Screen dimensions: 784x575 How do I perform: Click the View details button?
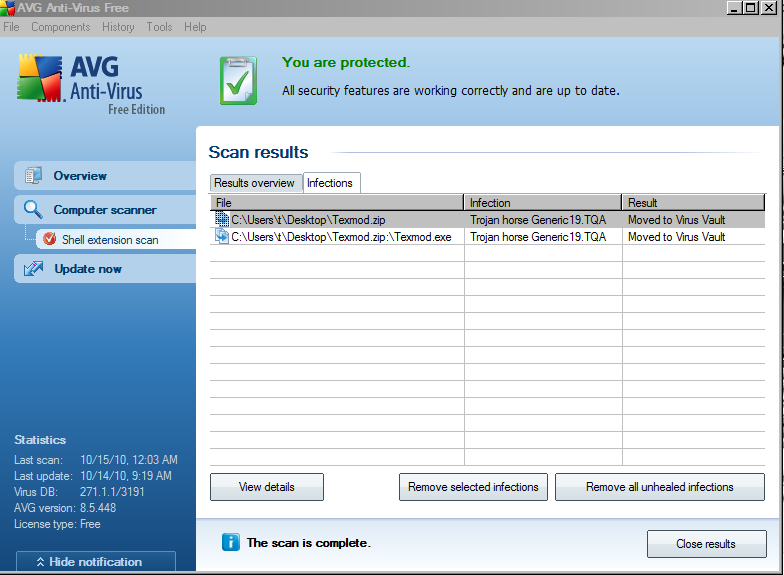point(266,487)
